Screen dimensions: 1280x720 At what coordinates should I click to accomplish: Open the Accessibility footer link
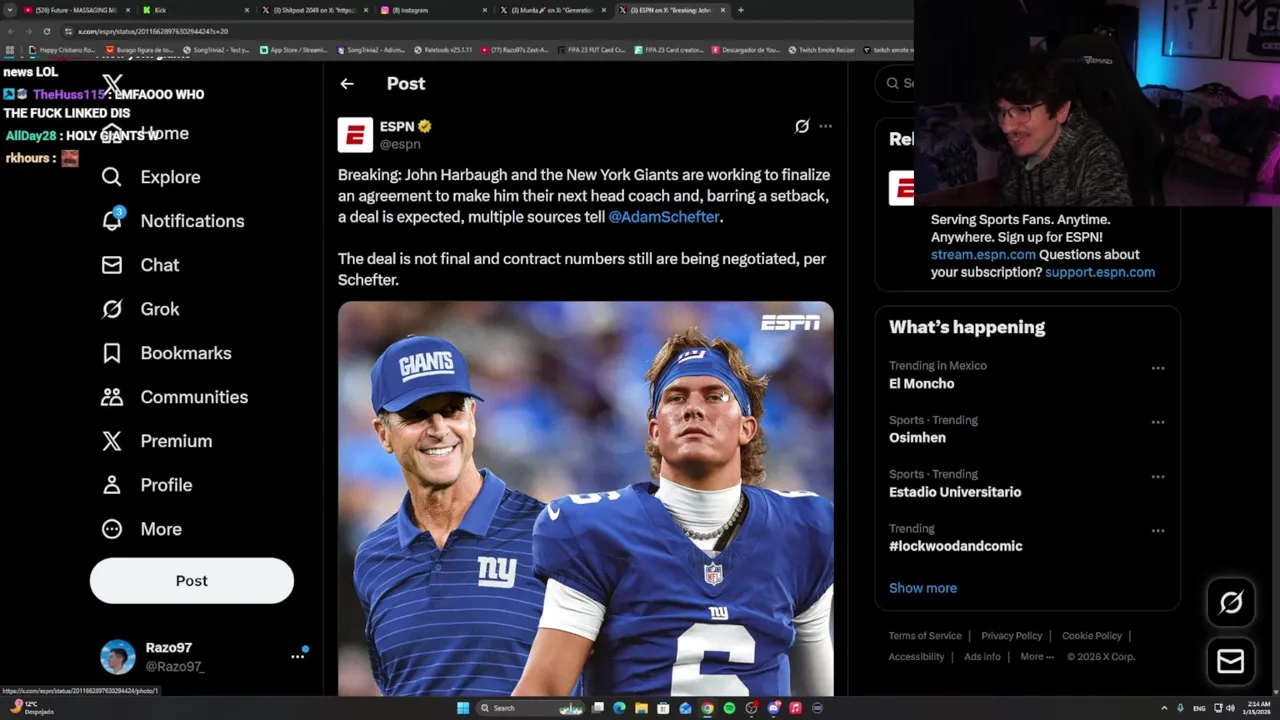pyautogui.click(x=916, y=657)
